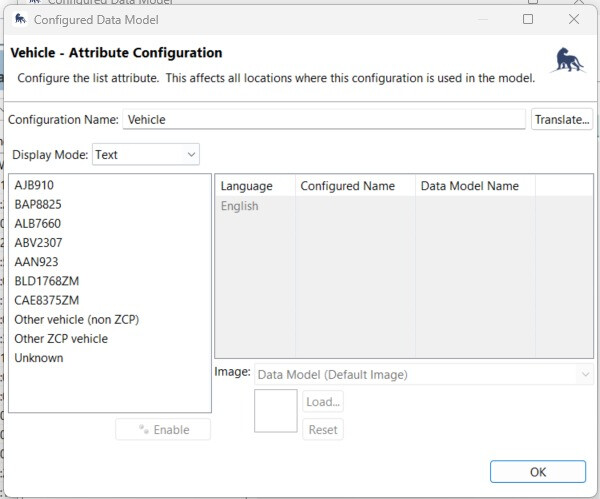This screenshot has height=499, width=600.
Task: Click the Enable button below list
Action: (x=163, y=430)
